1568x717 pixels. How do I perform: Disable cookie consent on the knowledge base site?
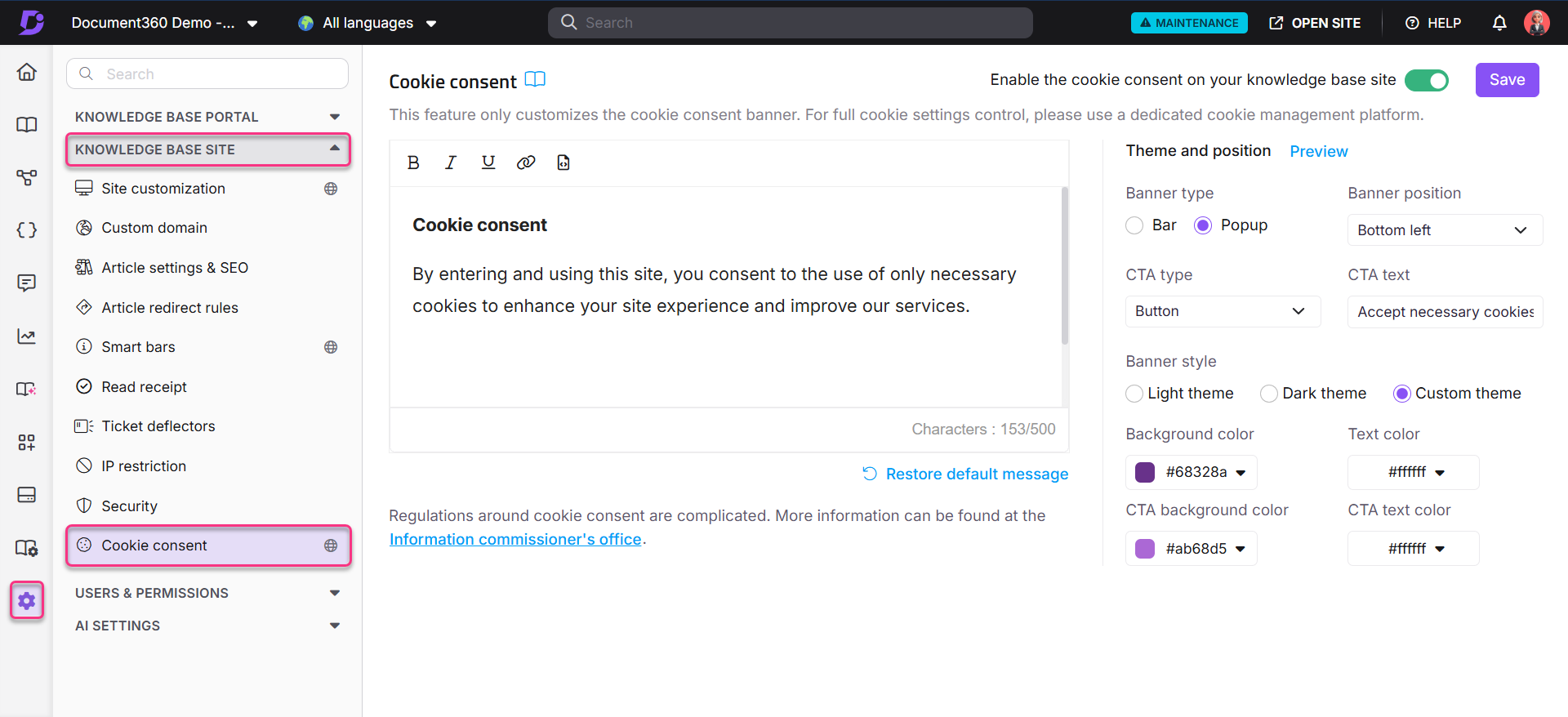click(x=1427, y=80)
